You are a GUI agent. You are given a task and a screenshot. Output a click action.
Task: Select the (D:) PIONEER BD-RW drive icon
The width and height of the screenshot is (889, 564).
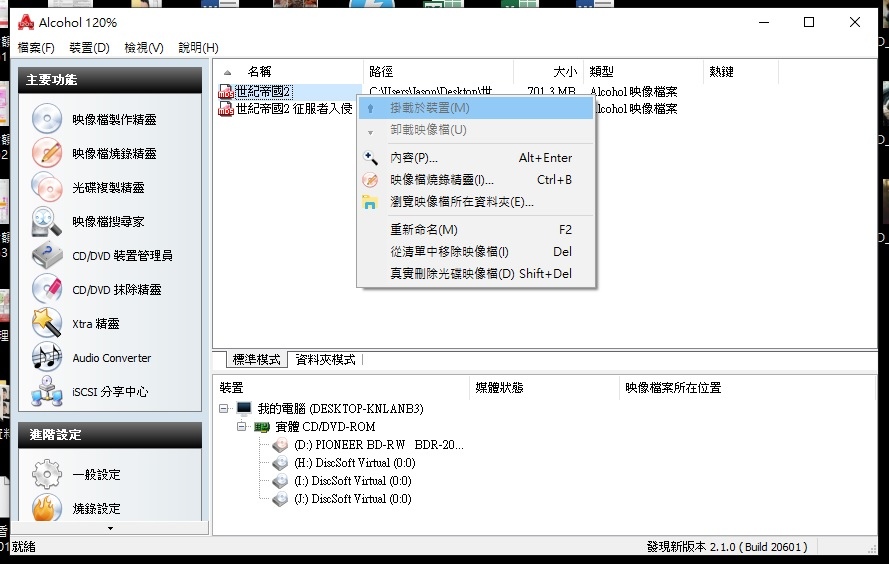[x=280, y=445]
